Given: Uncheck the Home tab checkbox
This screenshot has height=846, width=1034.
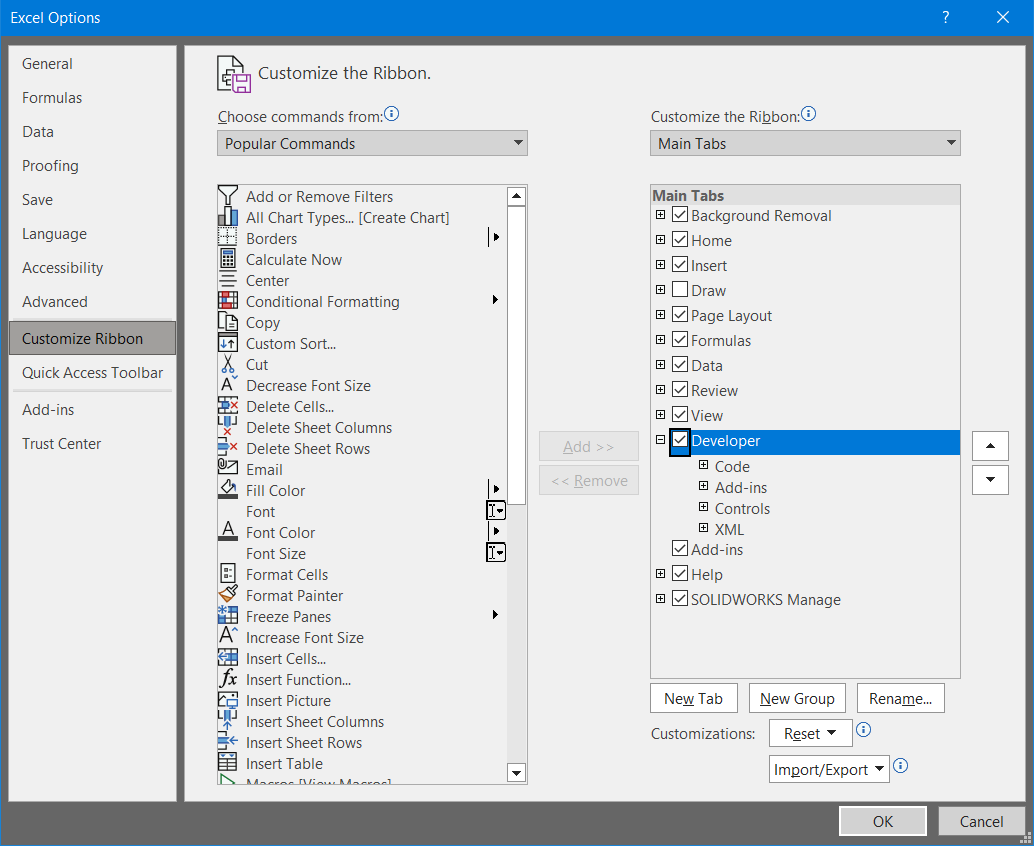Looking at the screenshot, I should pos(680,240).
